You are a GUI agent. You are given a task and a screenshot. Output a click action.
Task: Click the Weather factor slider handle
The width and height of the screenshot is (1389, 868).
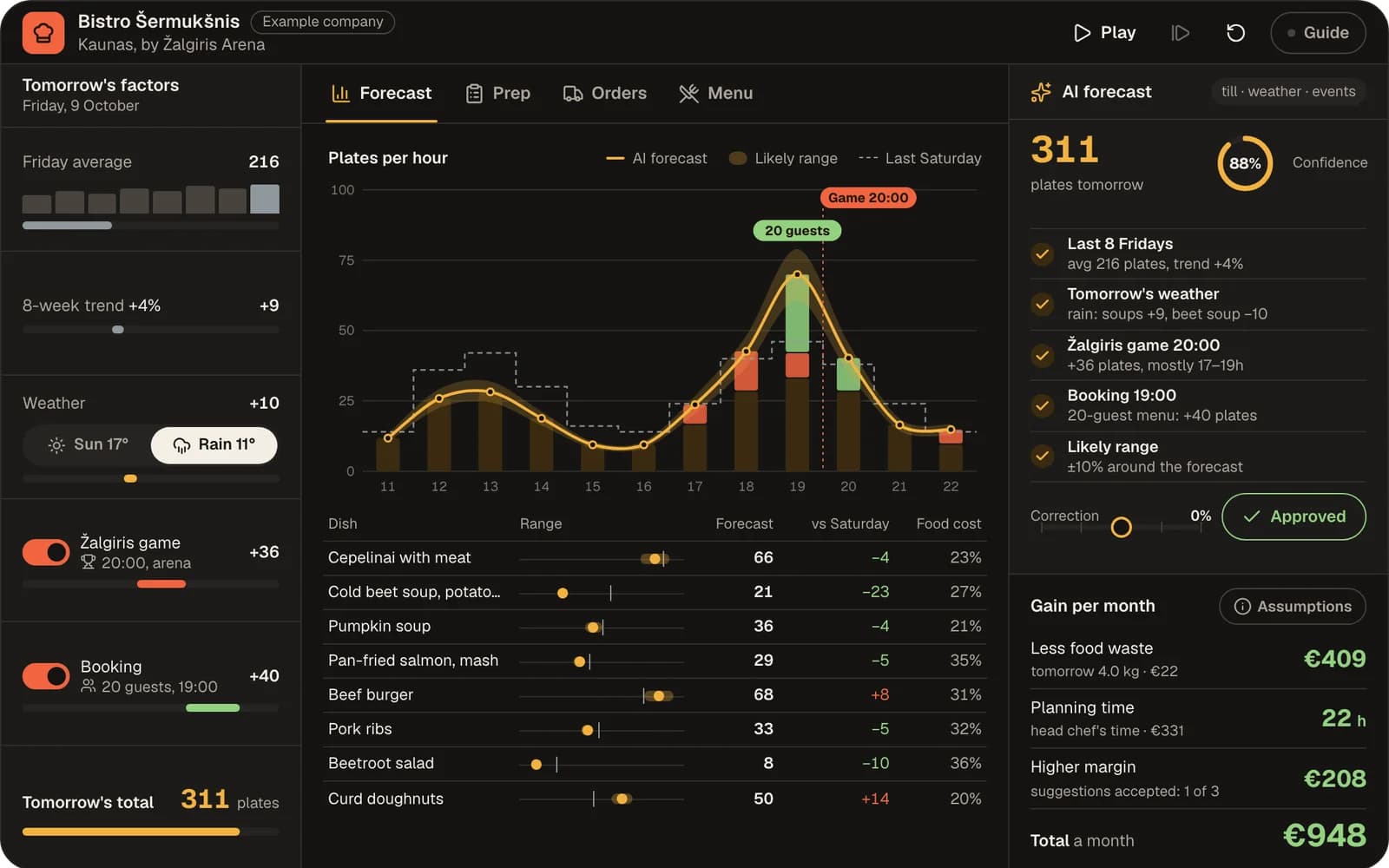tap(130, 478)
